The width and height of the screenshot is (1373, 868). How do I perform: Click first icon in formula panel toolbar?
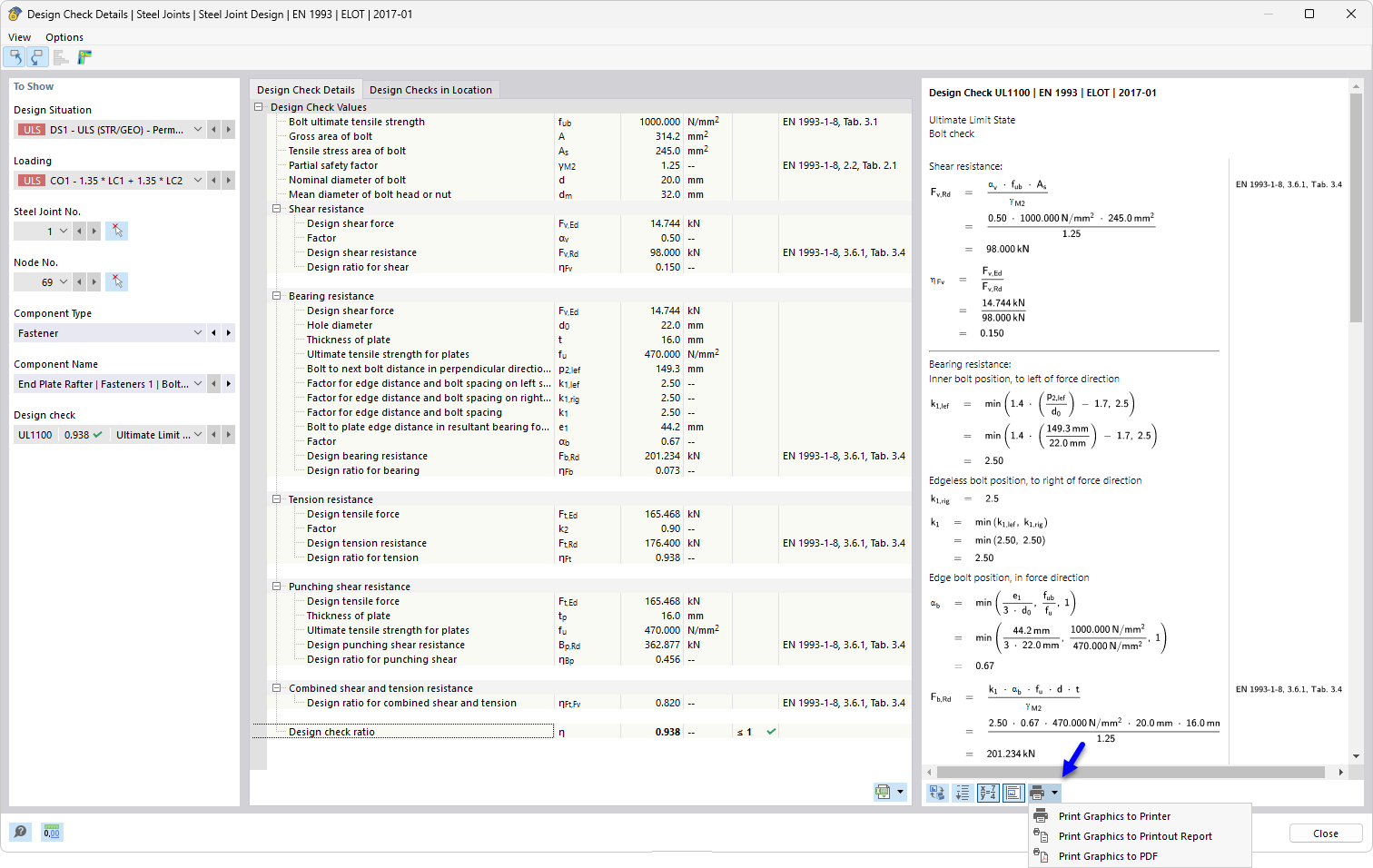[x=937, y=793]
